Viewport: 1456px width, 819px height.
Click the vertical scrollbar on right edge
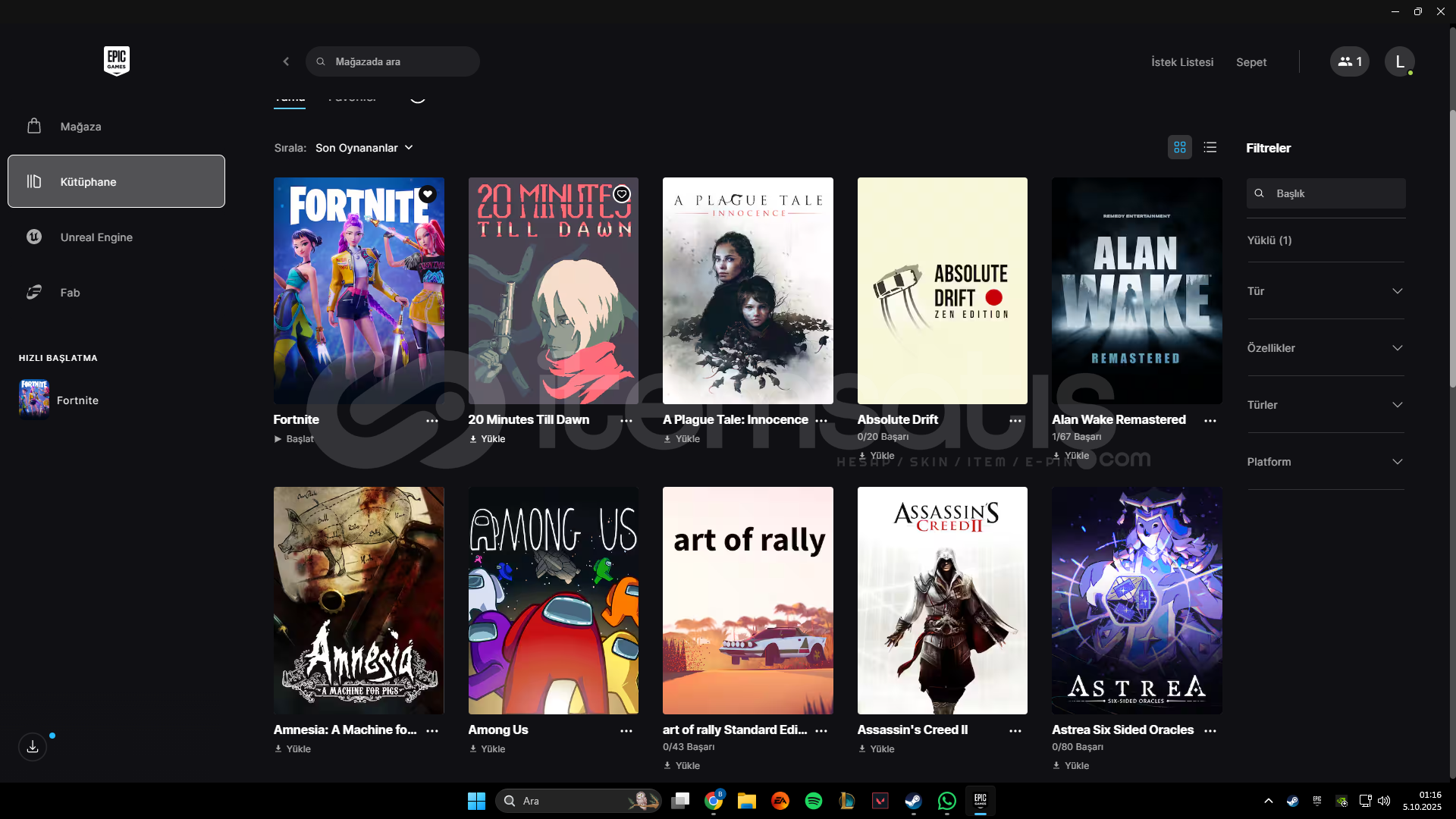pyautogui.click(x=1451, y=250)
